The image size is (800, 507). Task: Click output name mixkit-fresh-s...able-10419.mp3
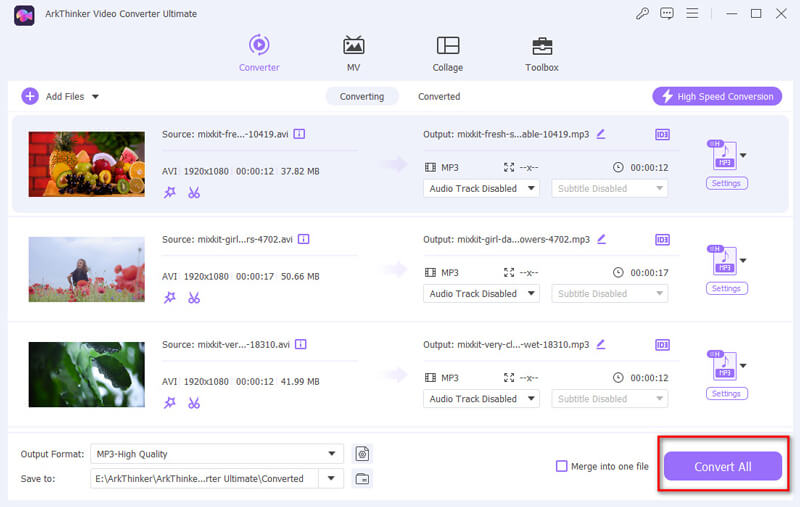pos(523,134)
